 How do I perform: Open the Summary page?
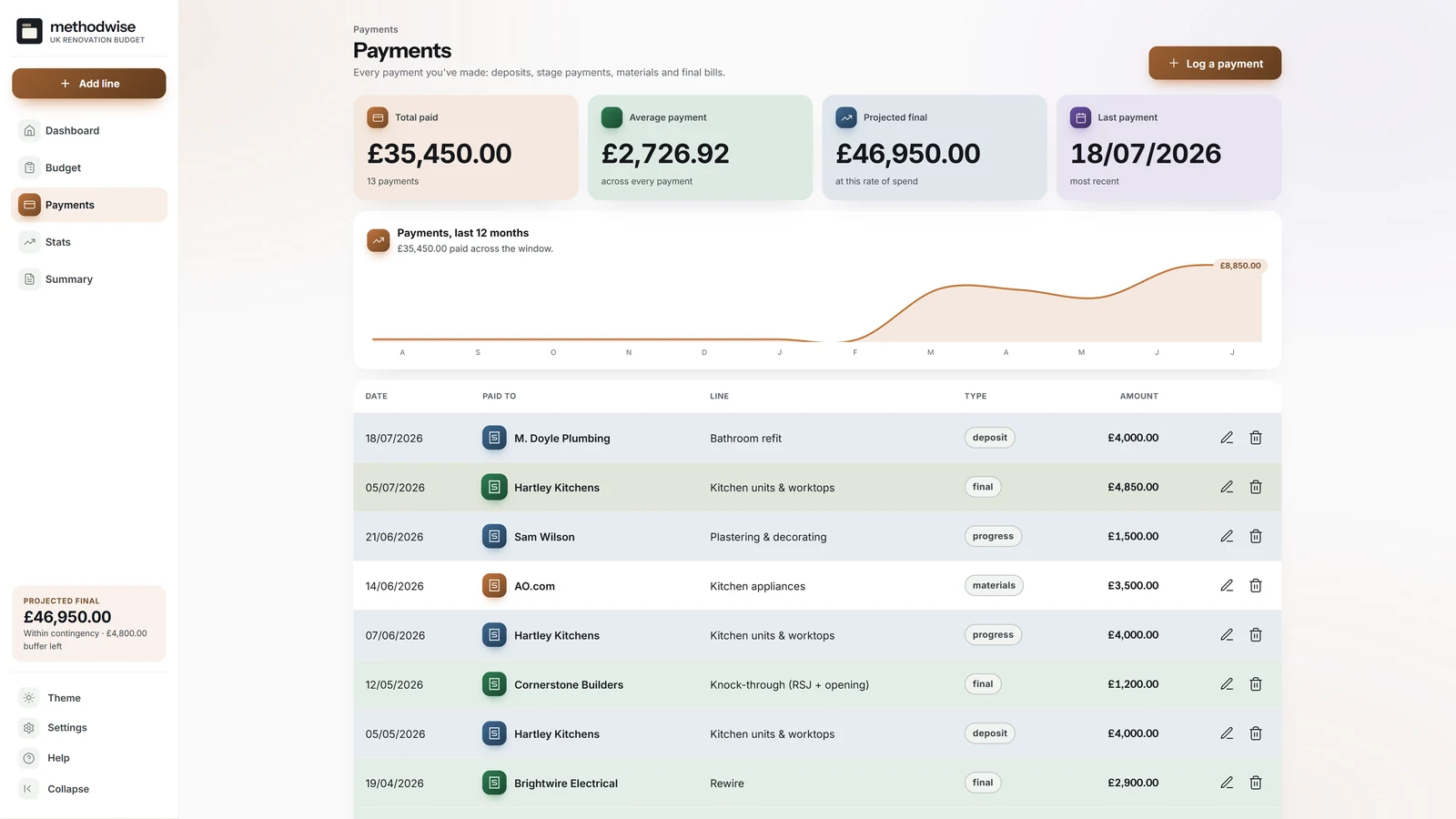[89, 279]
